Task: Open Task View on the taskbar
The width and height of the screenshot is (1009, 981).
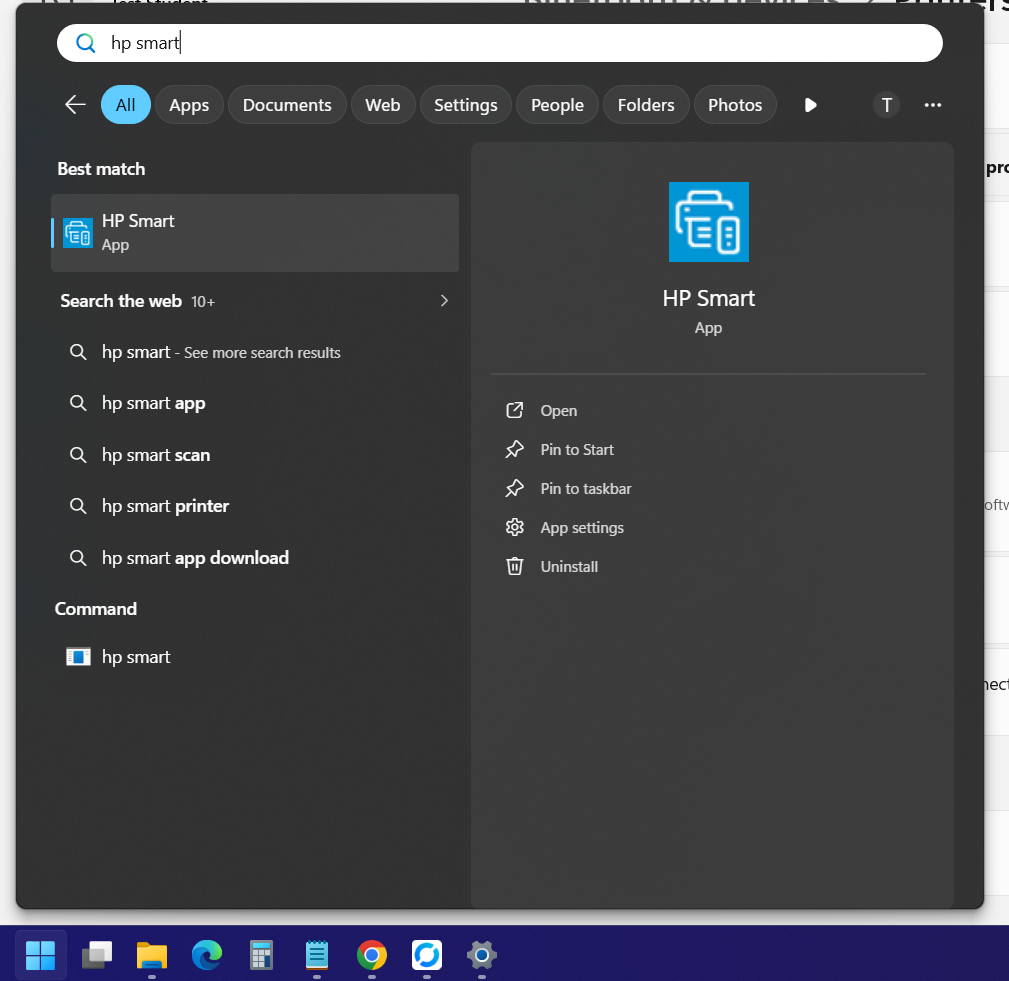Action: (97, 955)
